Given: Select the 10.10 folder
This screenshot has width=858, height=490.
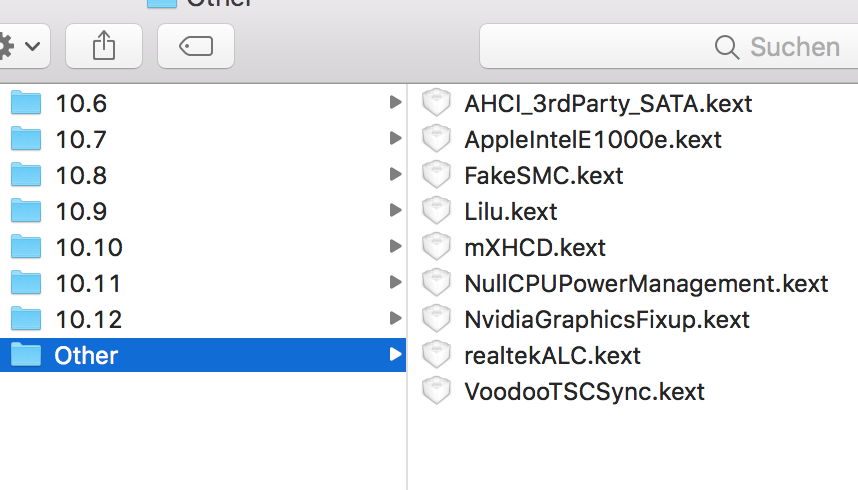Looking at the screenshot, I should tap(89, 247).
